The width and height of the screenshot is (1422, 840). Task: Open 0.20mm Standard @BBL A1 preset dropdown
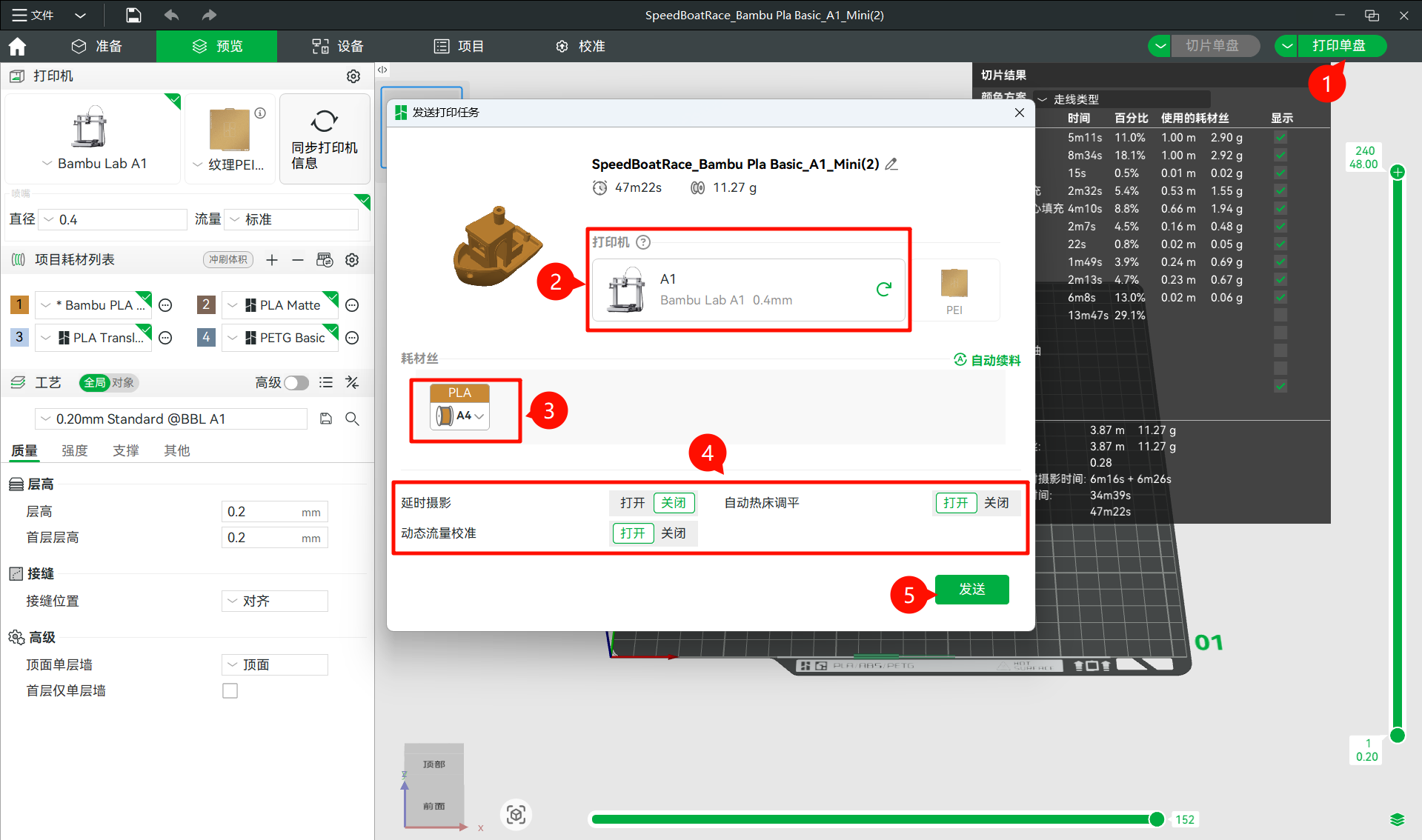click(x=171, y=419)
